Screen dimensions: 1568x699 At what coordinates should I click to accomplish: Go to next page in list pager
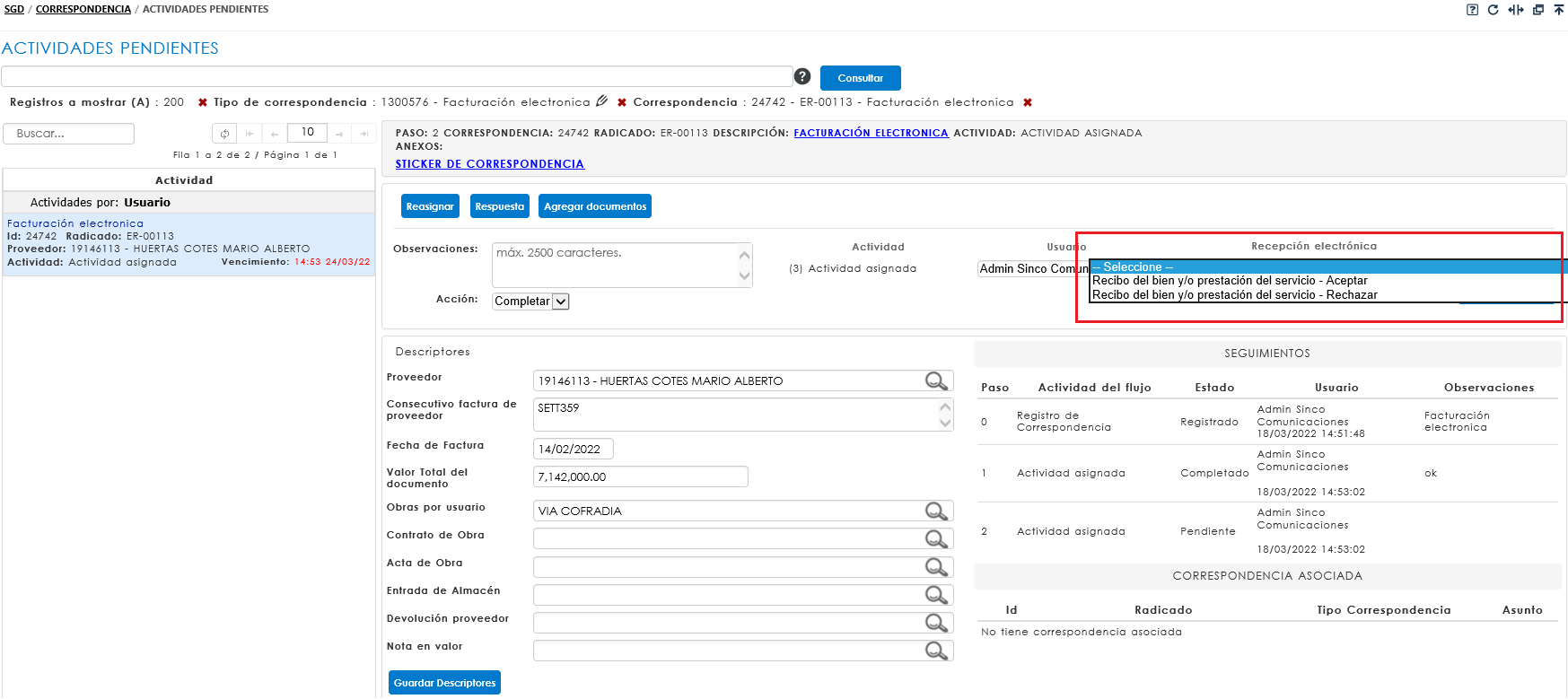click(339, 134)
